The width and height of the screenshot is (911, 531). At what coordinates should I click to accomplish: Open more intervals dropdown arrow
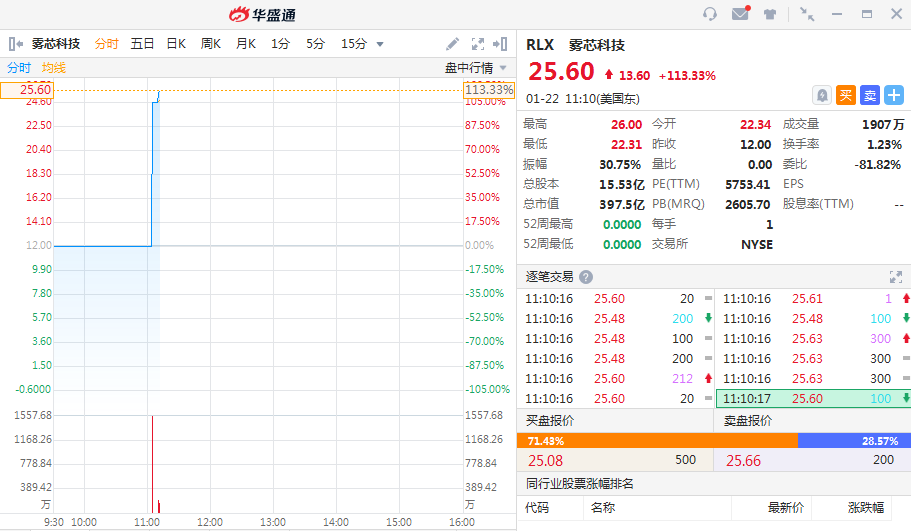tap(380, 44)
